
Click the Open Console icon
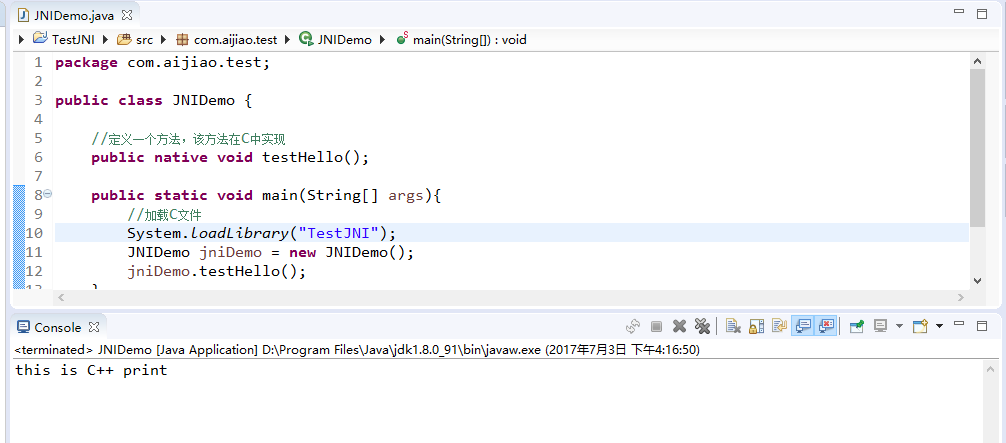point(920,326)
